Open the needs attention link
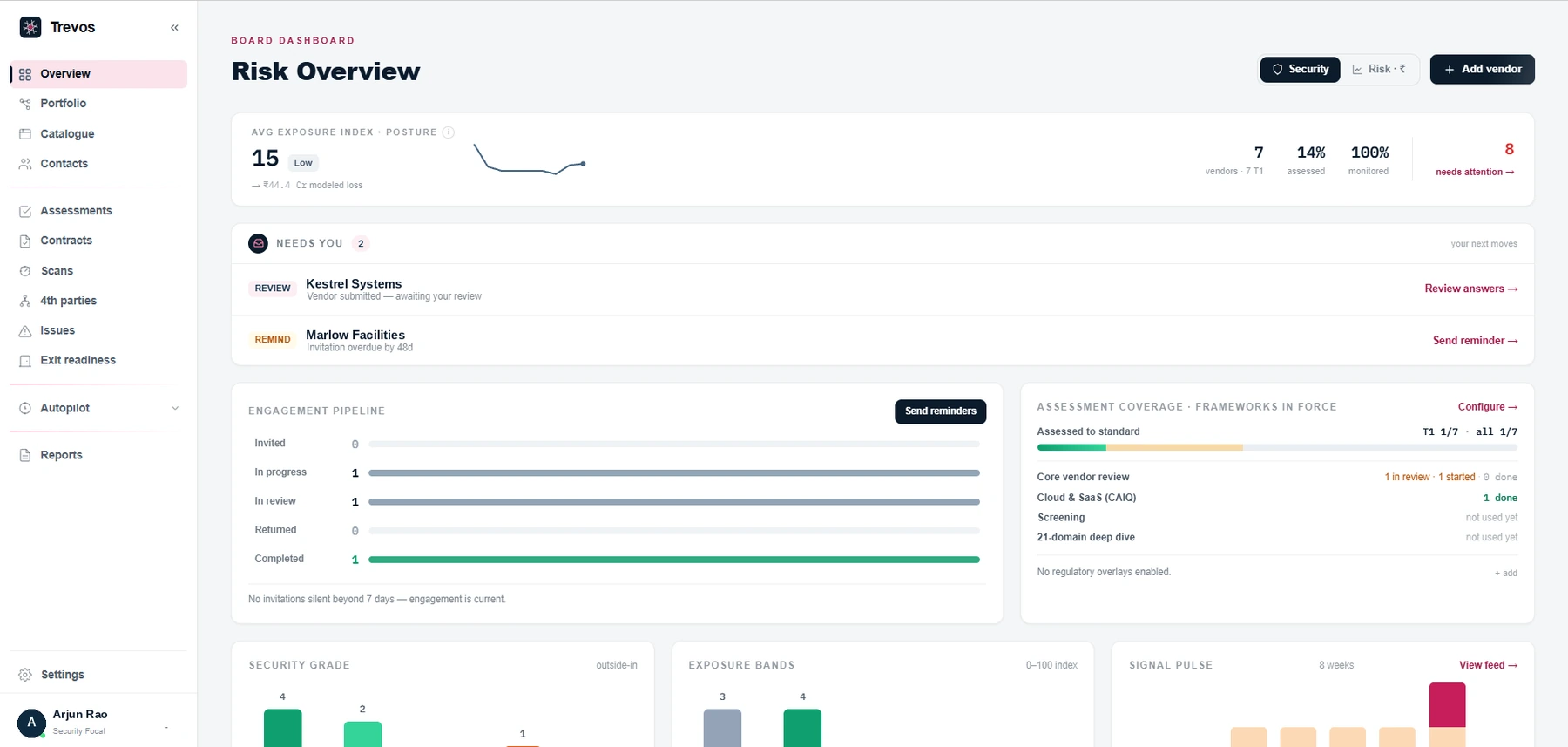 click(1475, 172)
